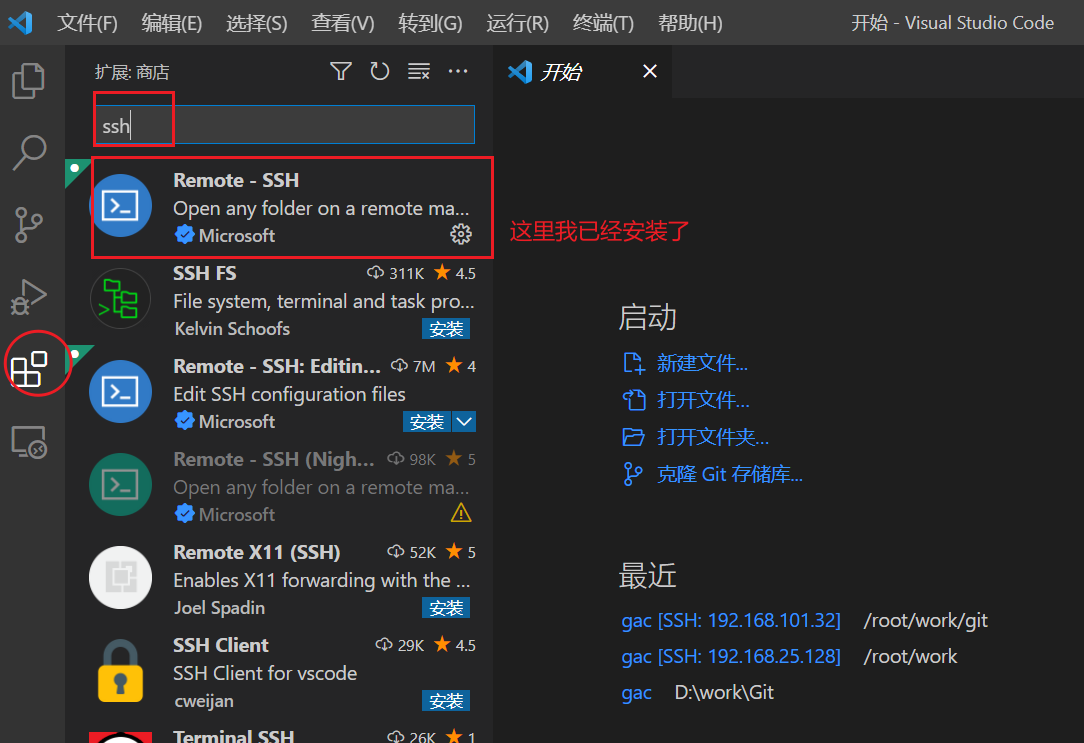The width and height of the screenshot is (1084, 743).
Task: Click SSH Client for vscode description
Action: click(x=265, y=673)
